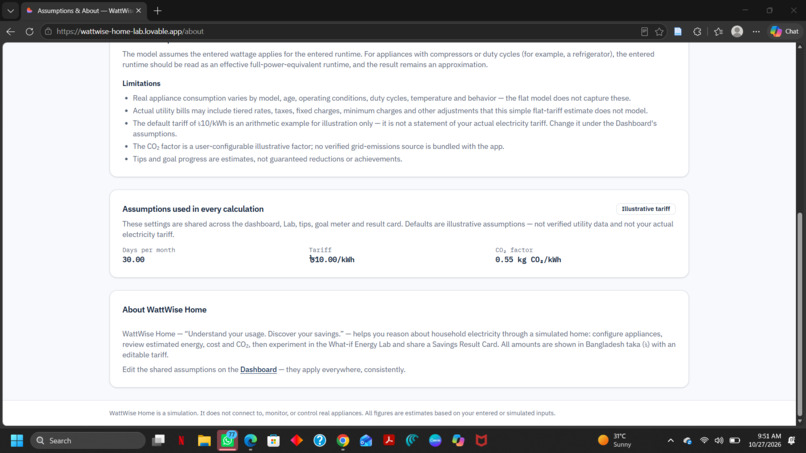Open immersive reader icon in address bar
The width and height of the screenshot is (806, 453).
pos(644,31)
